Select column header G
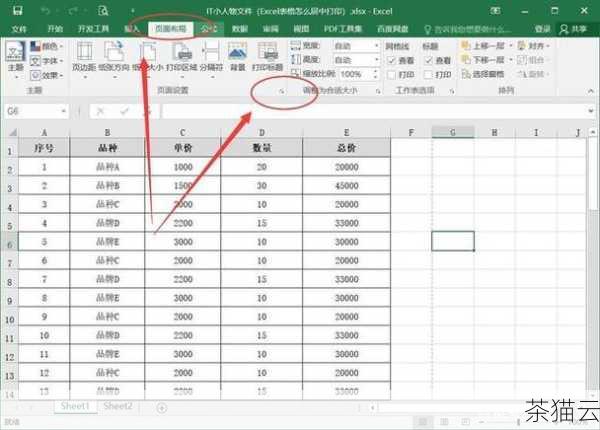Screen dimensions: 600x430 click(453, 132)
